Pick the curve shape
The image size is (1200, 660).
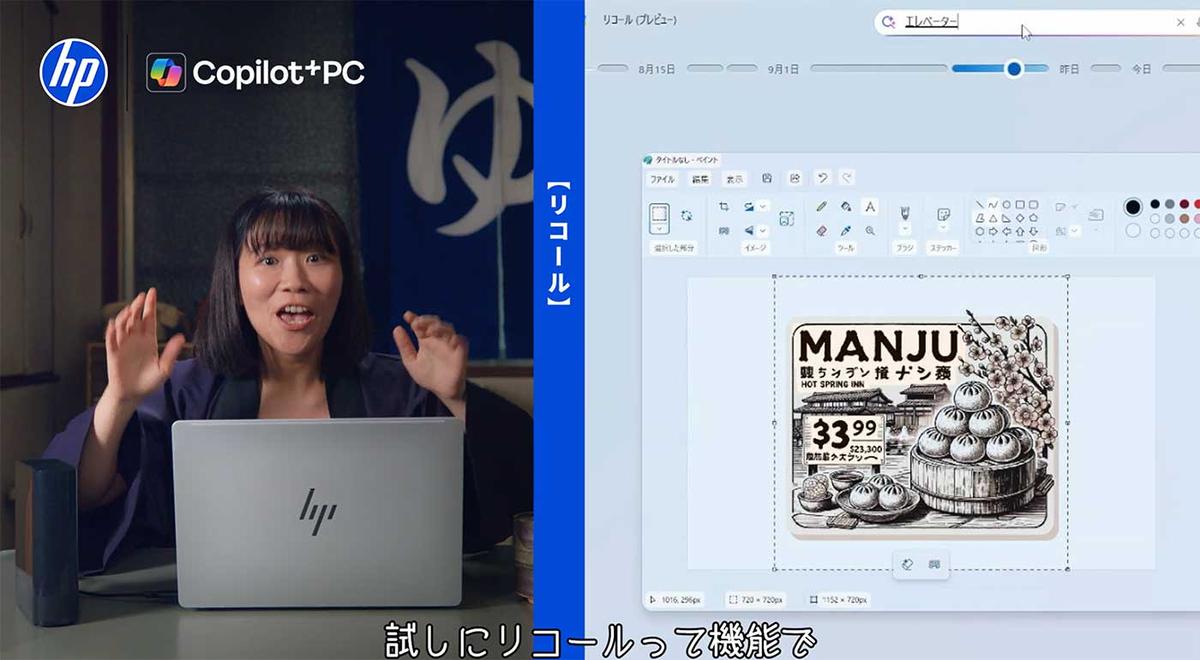click(993, 204)
